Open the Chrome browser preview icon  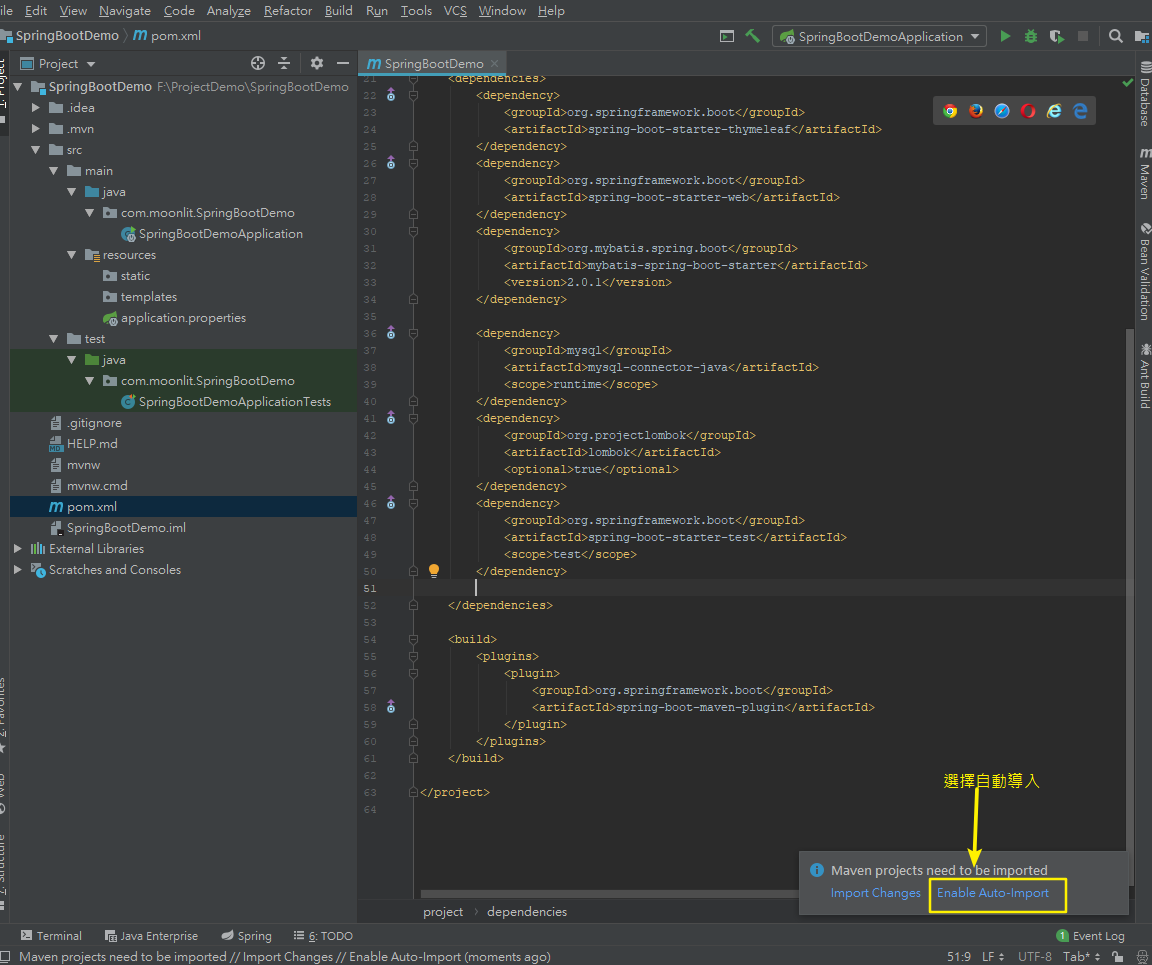[x=950, y=111]
